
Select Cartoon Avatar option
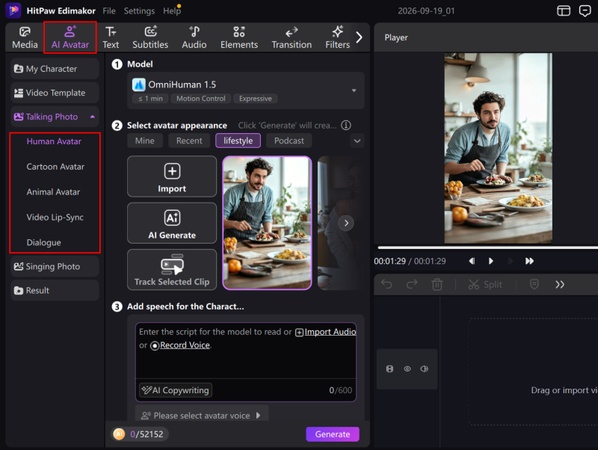[55, 167]
